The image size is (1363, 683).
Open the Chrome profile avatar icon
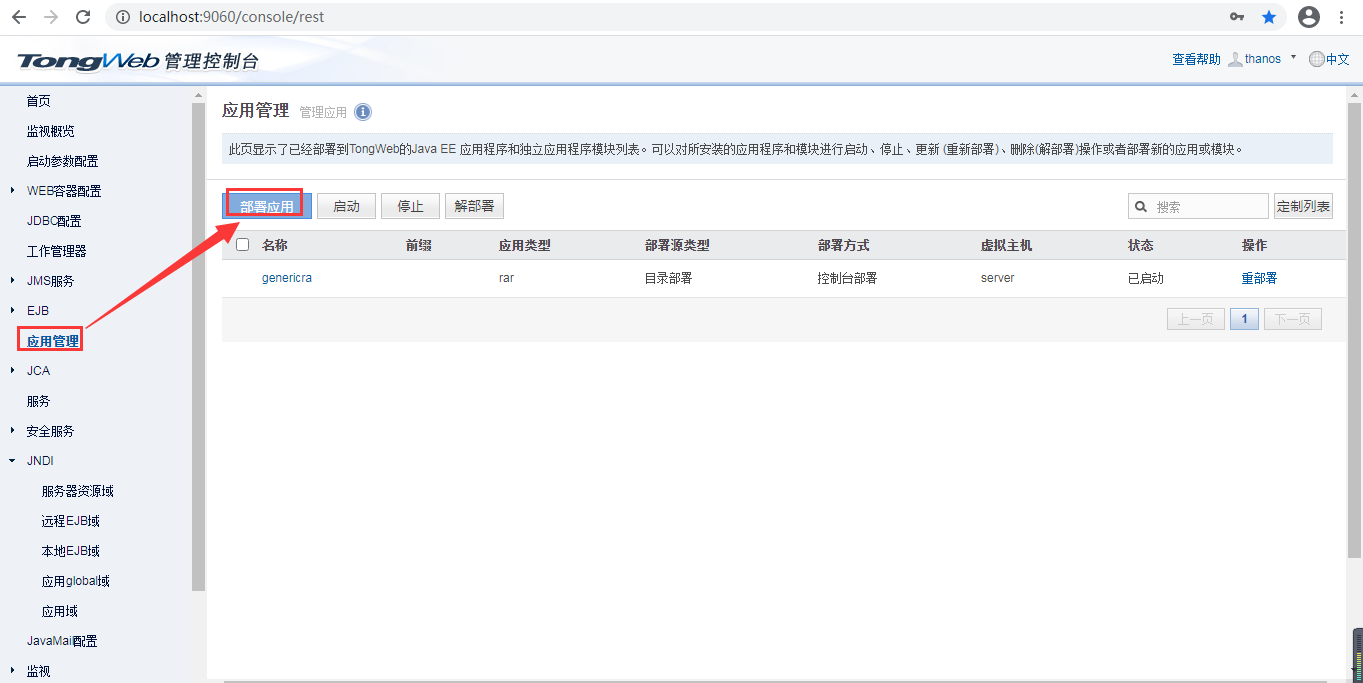[1308, 17]
